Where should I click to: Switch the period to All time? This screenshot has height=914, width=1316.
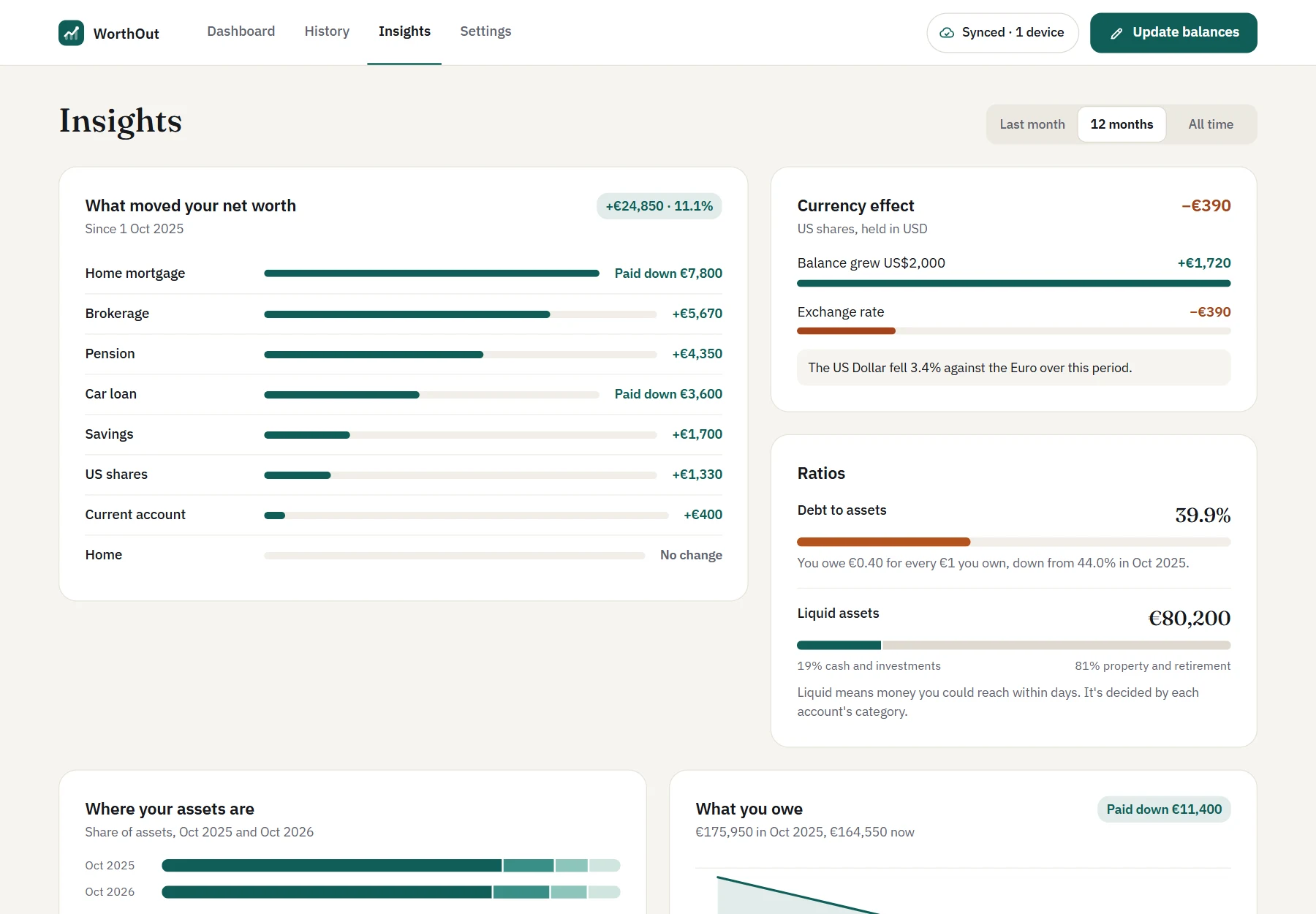(x=1211, y=124)
